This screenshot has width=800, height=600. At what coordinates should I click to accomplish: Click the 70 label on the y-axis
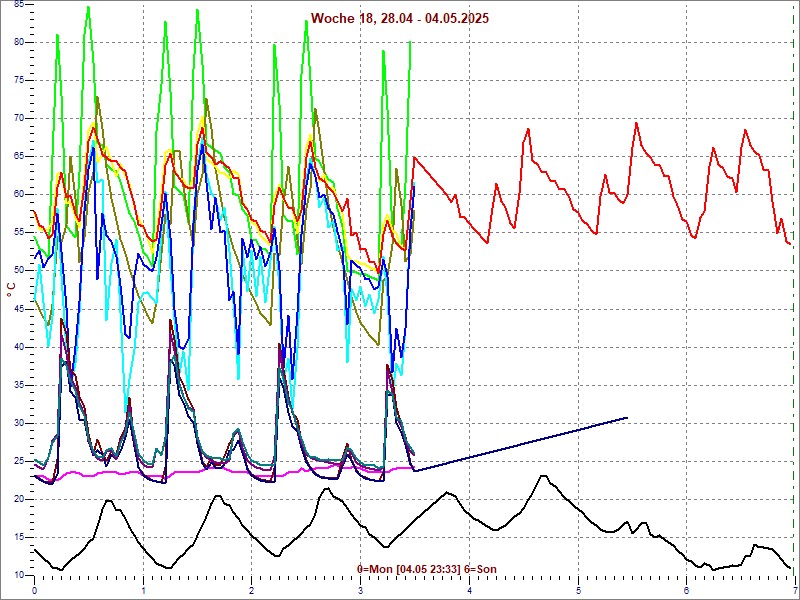[19, 118]
